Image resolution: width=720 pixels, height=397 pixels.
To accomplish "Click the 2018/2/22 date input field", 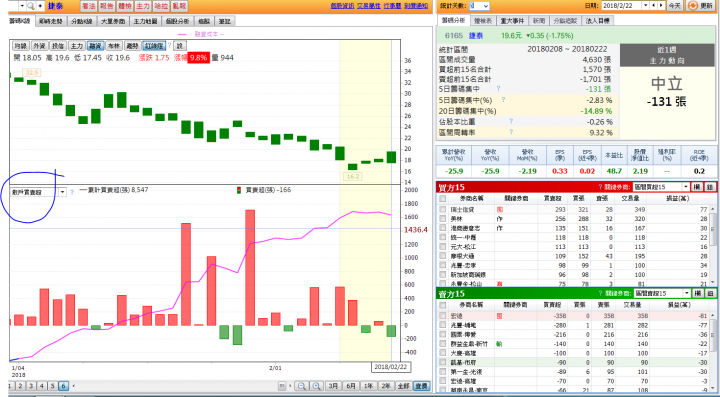I will tap(622, 6).
